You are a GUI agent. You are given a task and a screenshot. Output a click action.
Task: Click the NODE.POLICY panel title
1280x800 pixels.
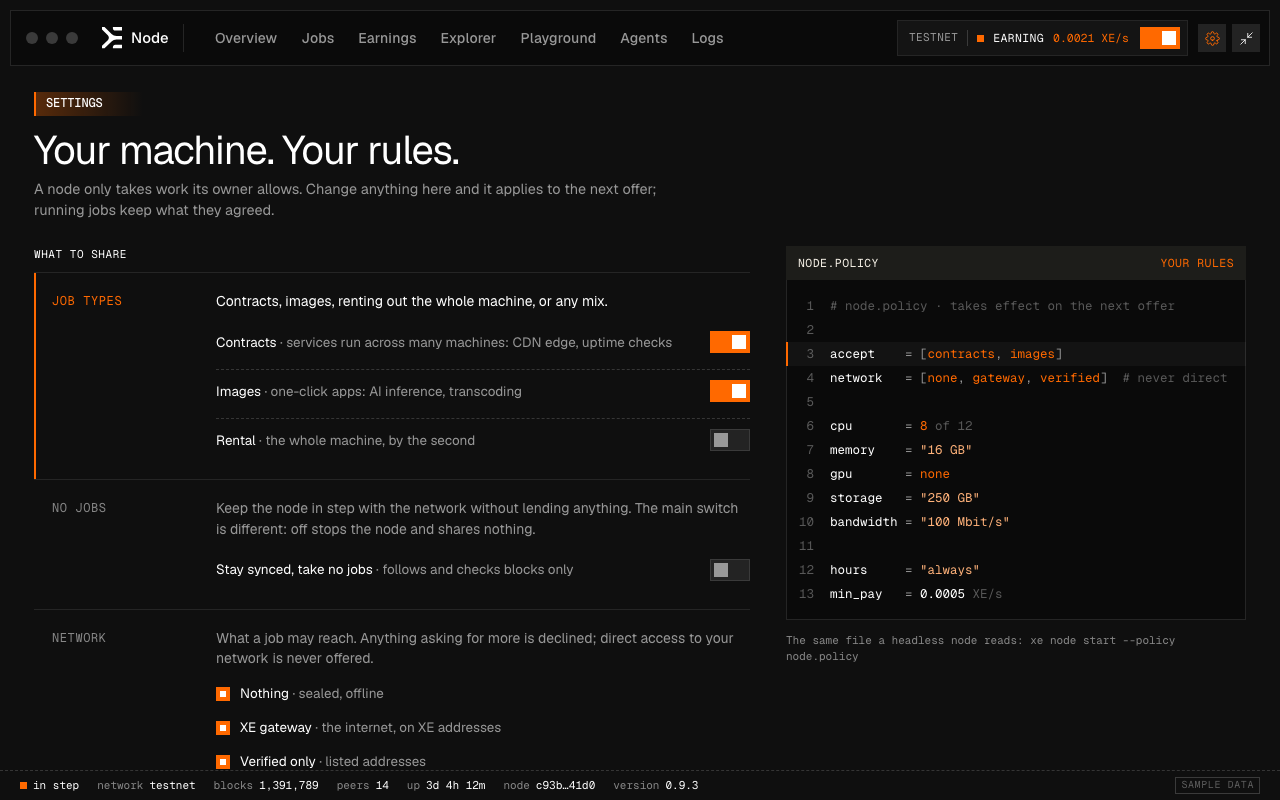pos(838,263)
